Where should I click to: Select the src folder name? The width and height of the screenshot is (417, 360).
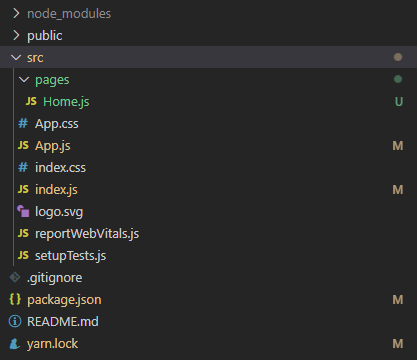click(35, 58)
